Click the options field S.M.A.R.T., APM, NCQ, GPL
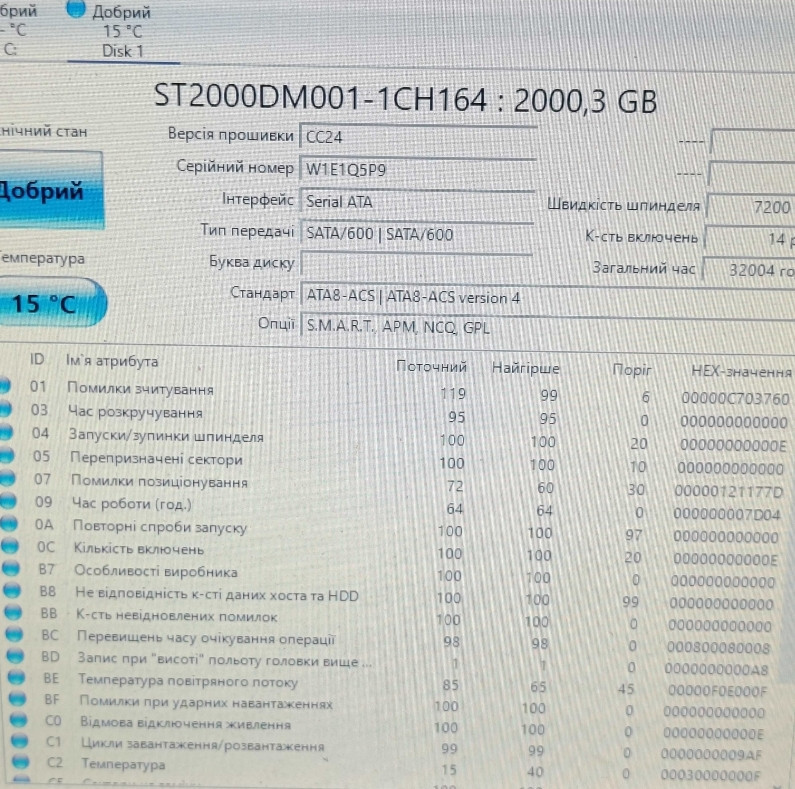 click(548, 327)
